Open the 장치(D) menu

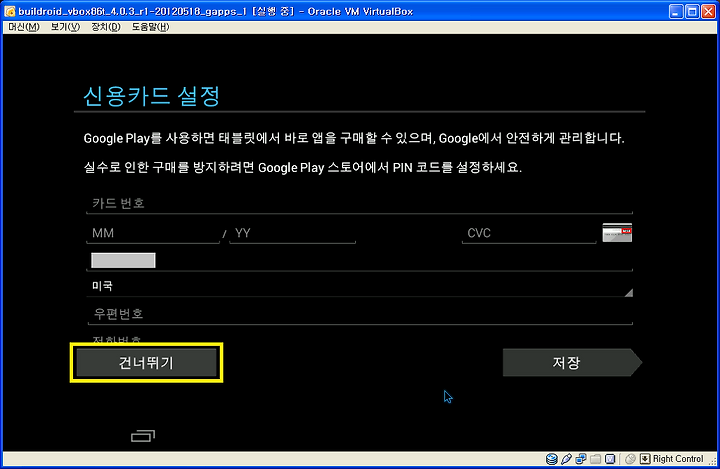point(106,27)
